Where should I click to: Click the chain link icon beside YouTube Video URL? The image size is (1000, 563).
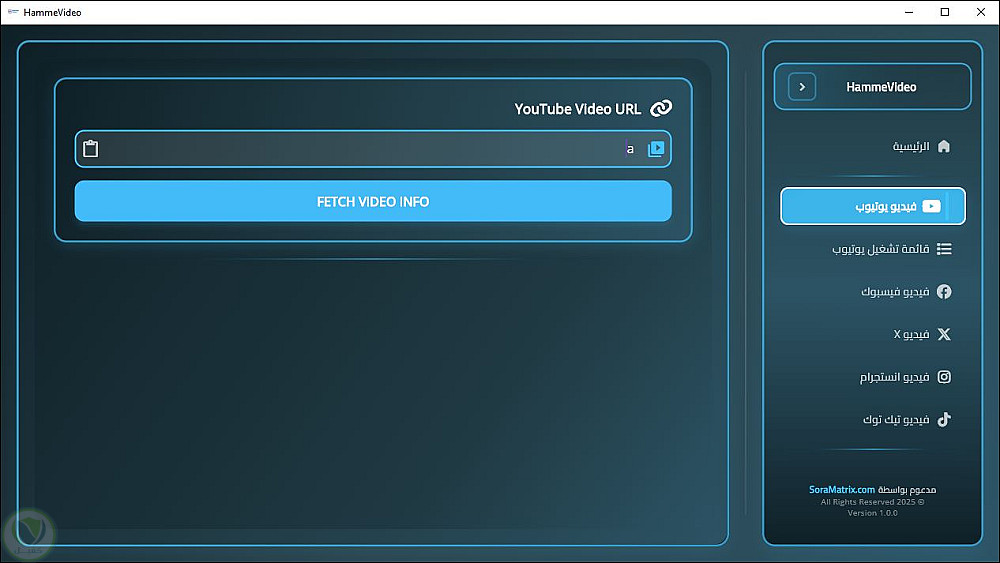[x=661, y=108]
